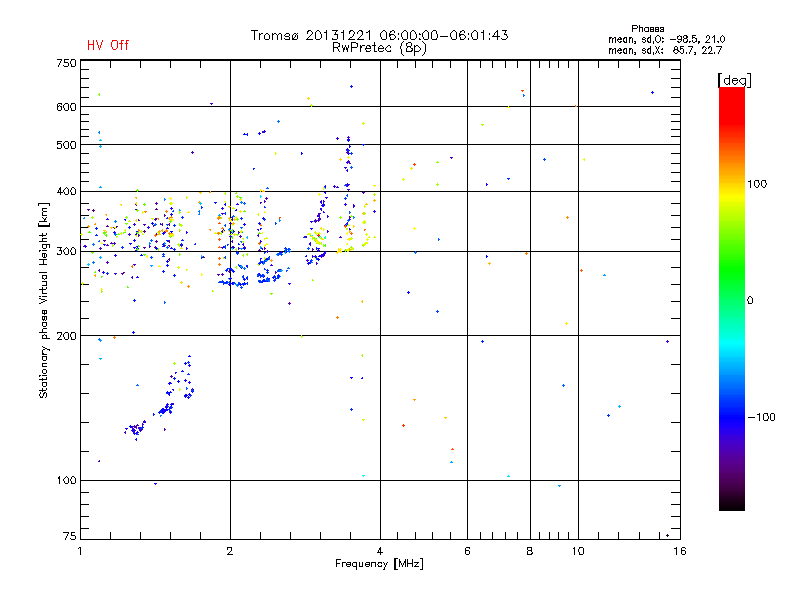Click the y-axis label "300"
Viewport: 800px width, 600px height.
coord(66,251)
